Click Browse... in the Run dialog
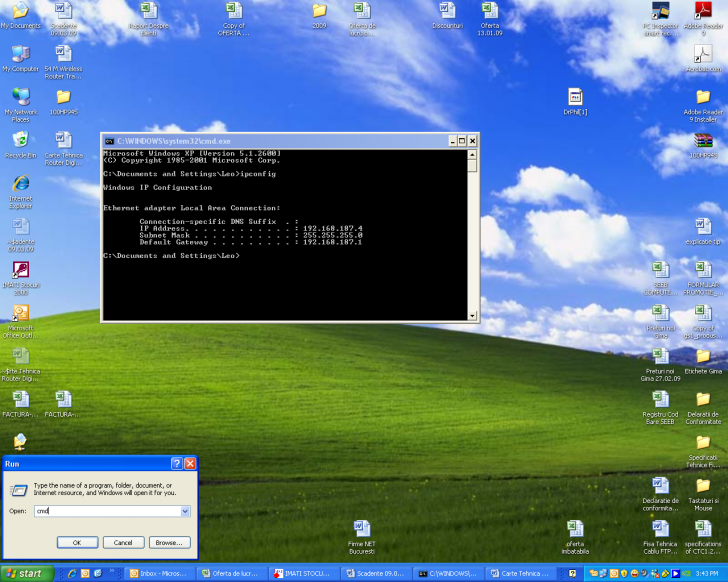The width and height of the screenshot is (728, 582). click(169, 542)
